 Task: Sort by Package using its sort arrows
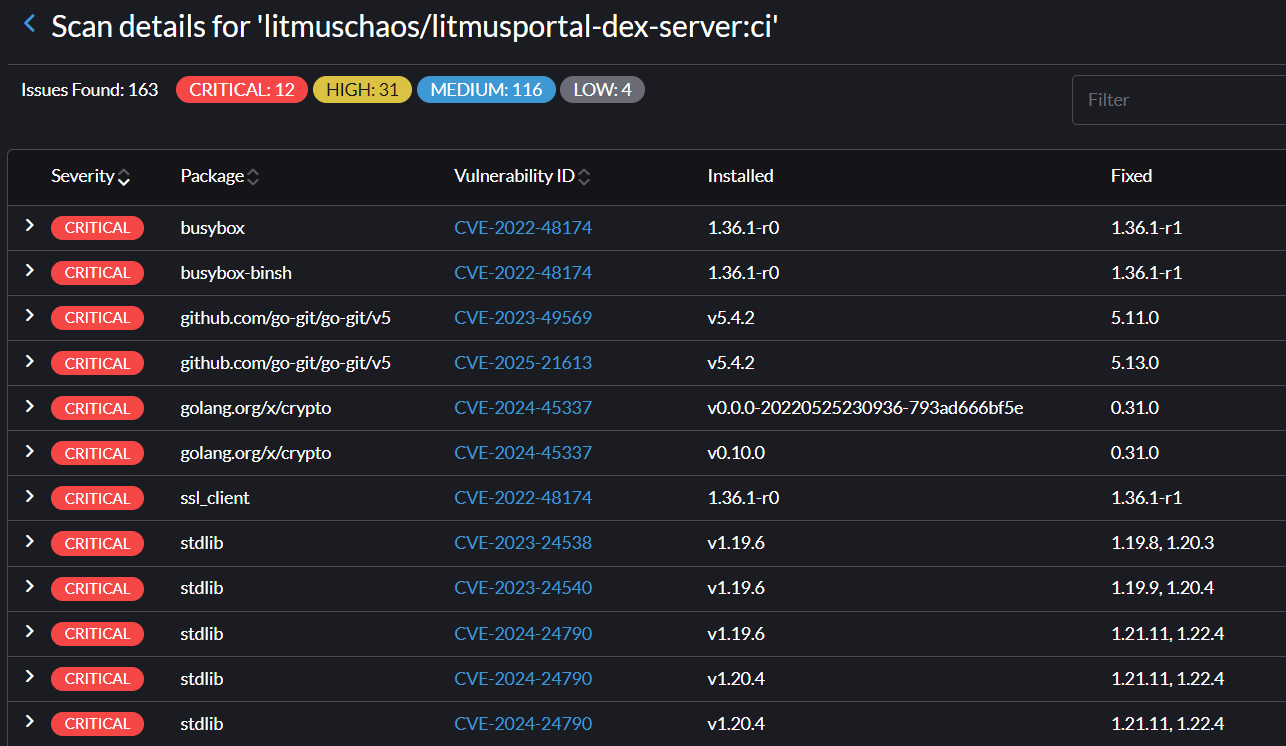click(x=253, y=177)
